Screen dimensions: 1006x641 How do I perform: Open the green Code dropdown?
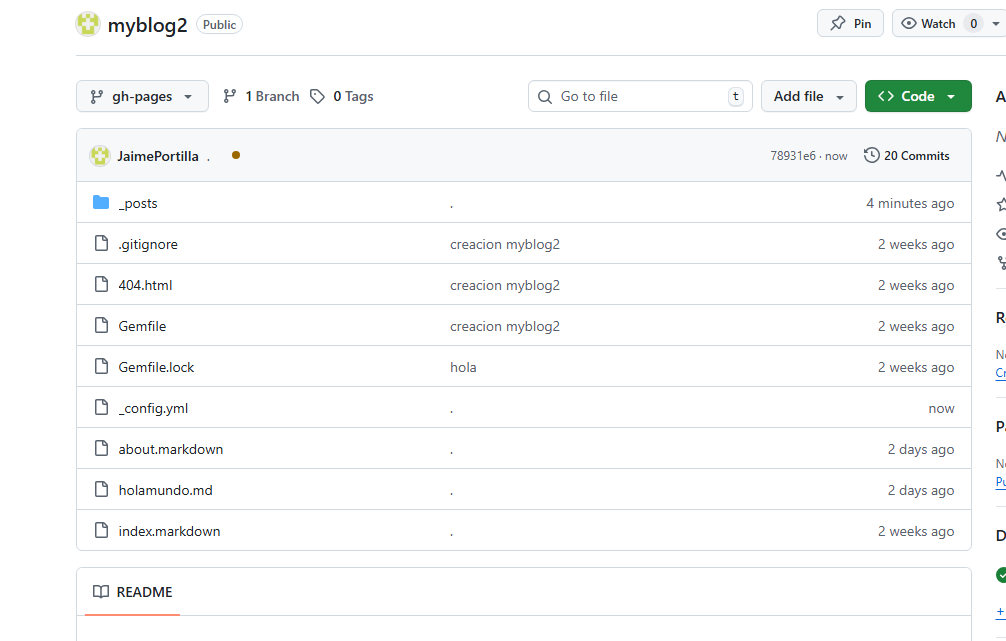(917, 97)
